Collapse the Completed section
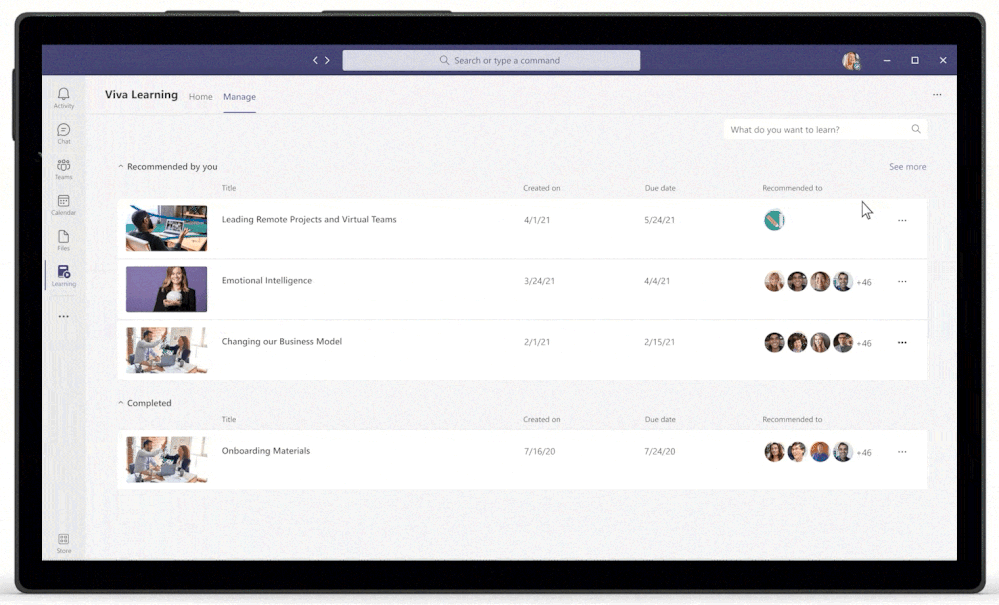 tap(120, 402)
